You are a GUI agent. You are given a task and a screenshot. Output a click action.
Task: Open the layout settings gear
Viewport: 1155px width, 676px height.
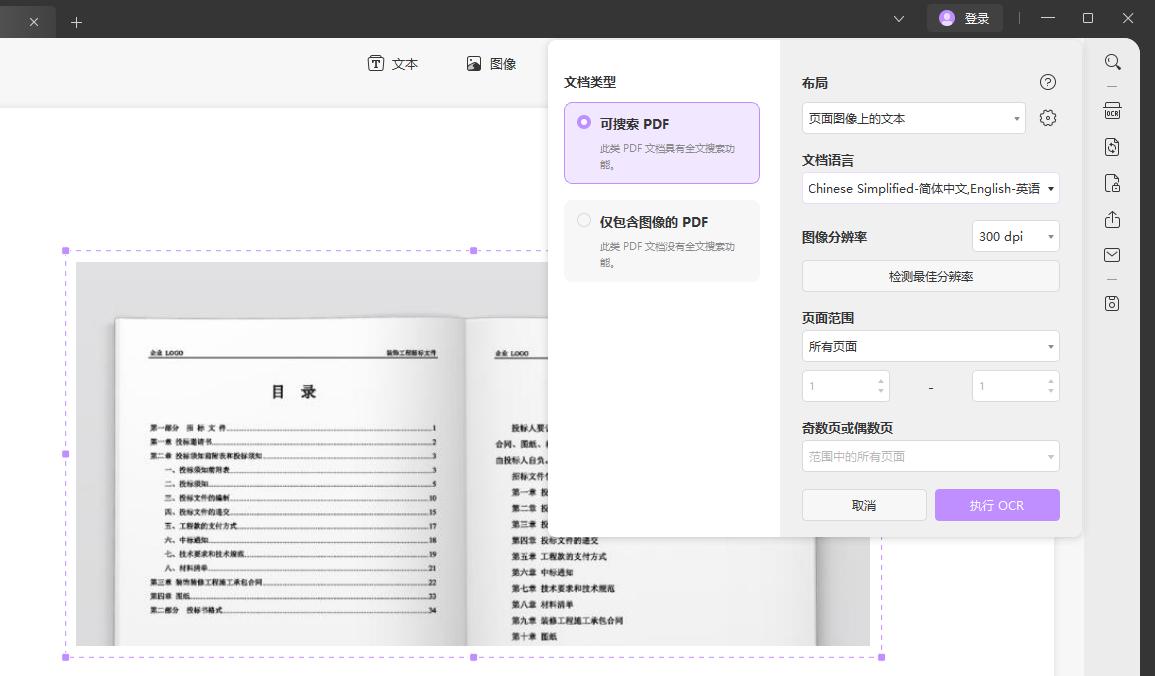click(1047, 117)
